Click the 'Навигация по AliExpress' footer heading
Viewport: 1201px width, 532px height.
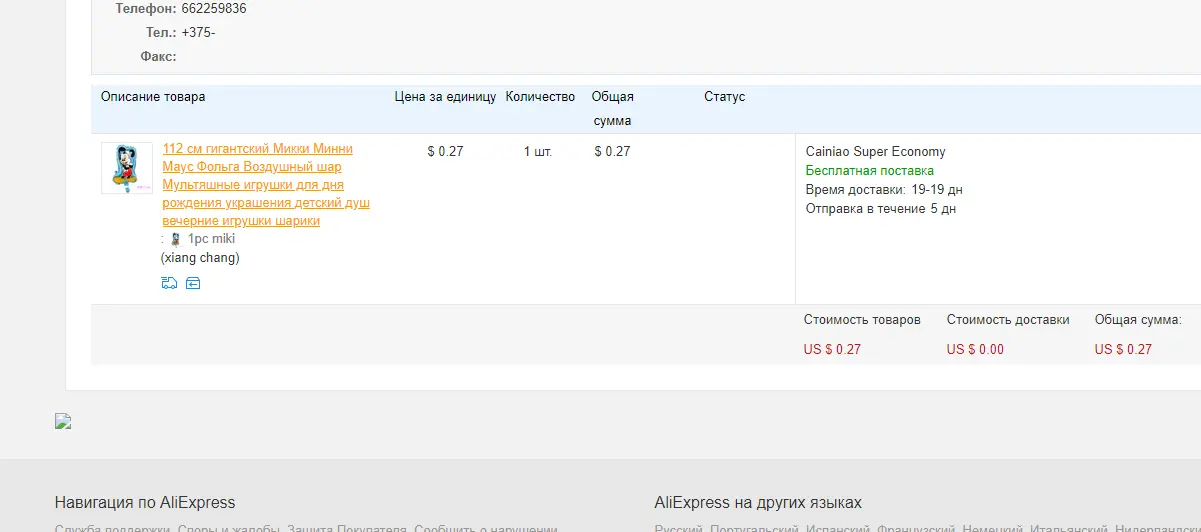tap(145, 502)
